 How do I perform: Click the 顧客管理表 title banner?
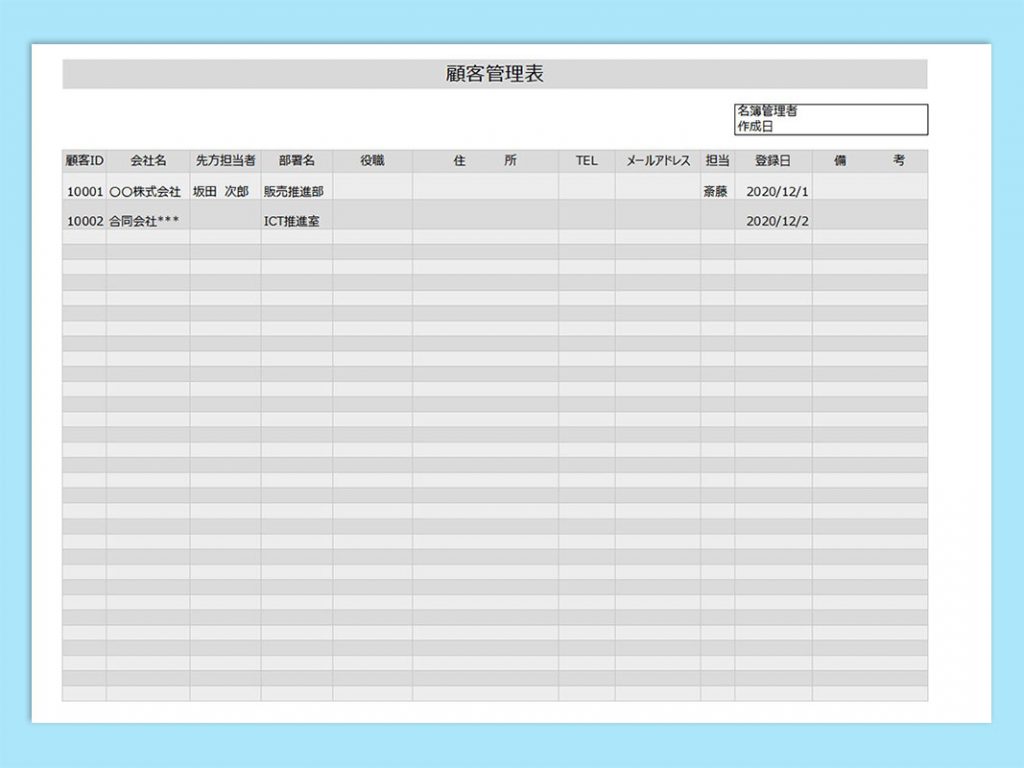[x=494, y=74]
